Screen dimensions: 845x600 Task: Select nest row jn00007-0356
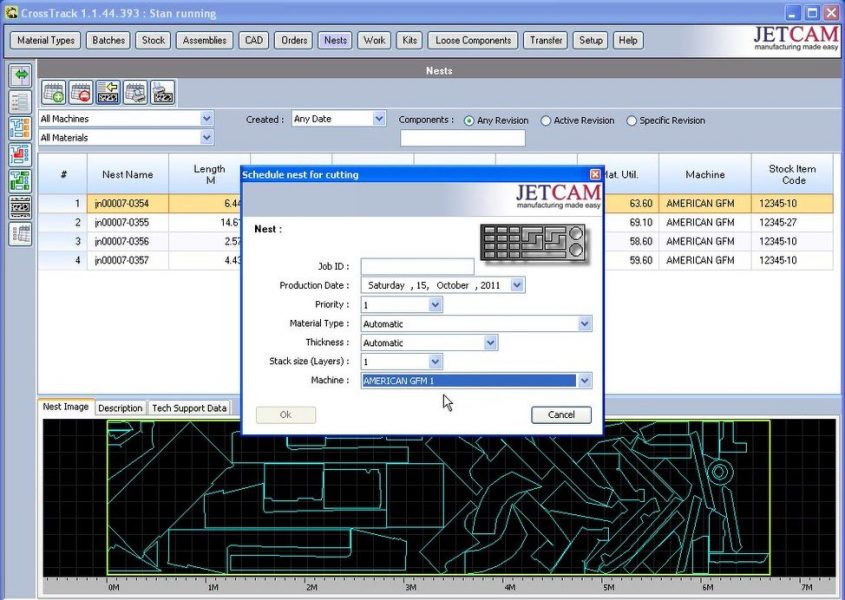point(435,242)
